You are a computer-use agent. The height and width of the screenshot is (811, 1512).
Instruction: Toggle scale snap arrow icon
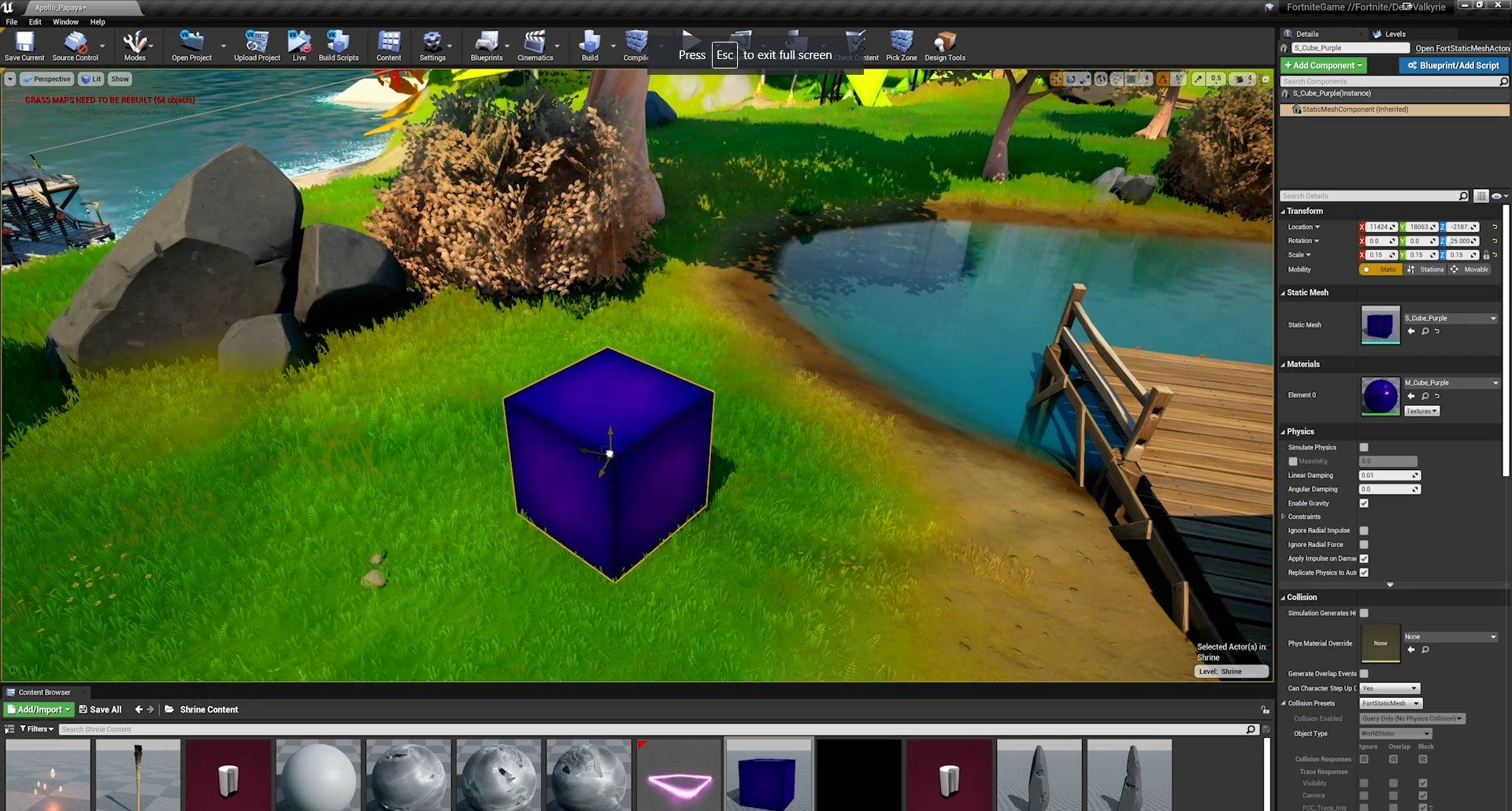(1198, 79)
